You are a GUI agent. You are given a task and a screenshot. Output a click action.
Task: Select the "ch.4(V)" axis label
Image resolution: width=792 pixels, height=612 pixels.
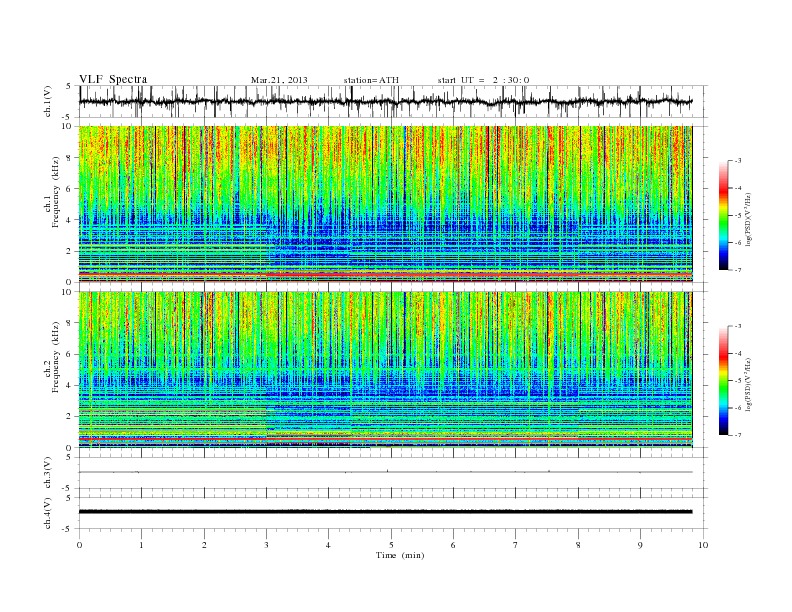[48, 513]
